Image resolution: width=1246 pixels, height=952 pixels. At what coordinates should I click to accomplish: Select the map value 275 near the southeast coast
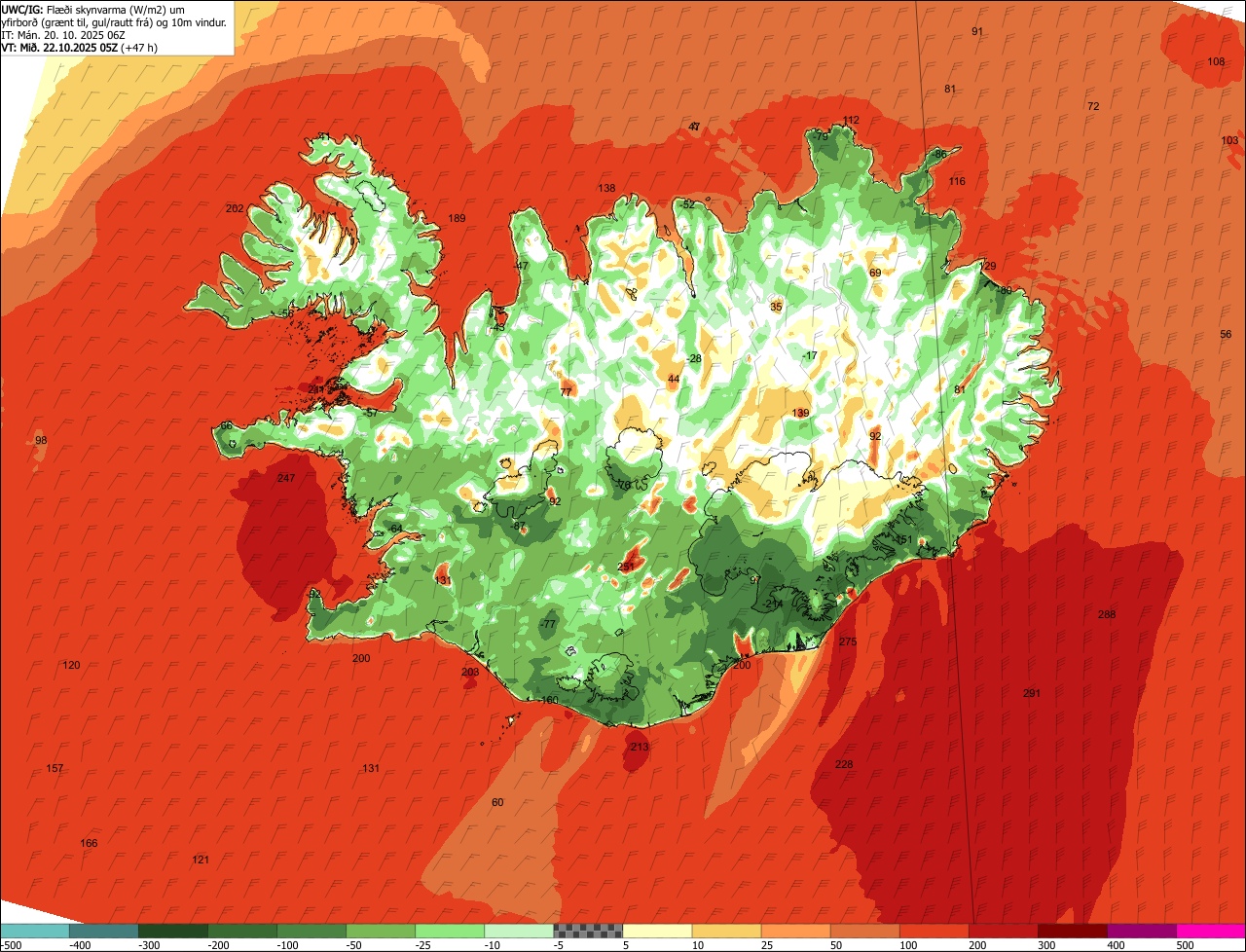pos(848,641)
